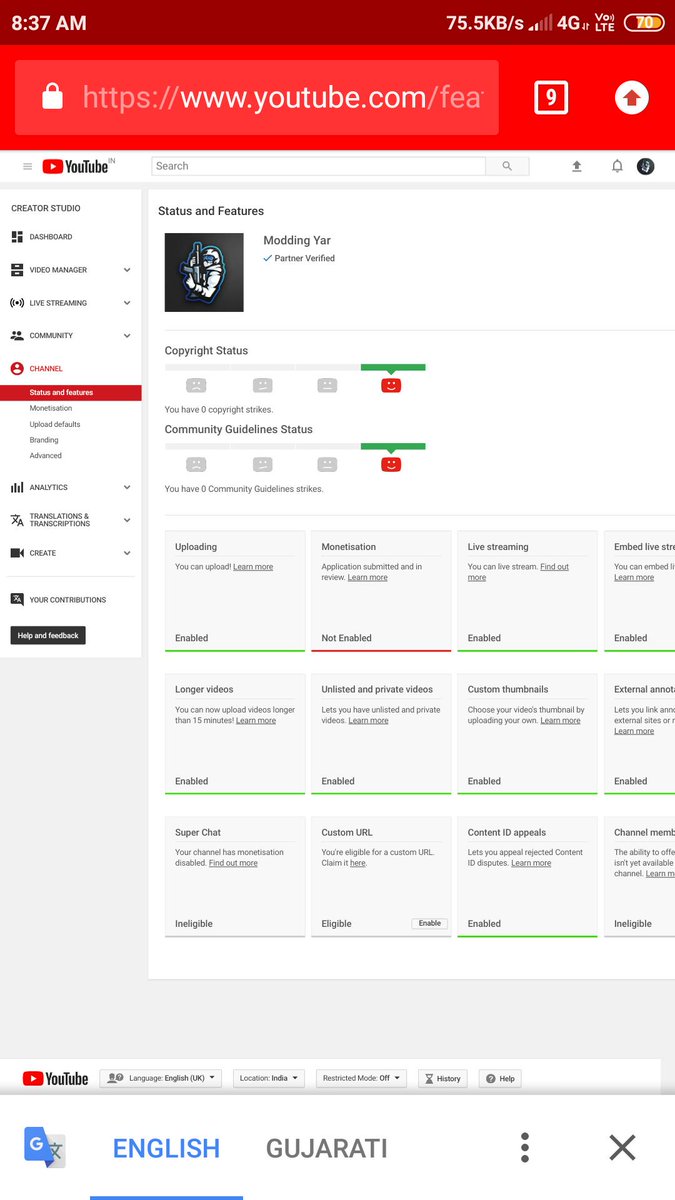Tap the Google Translate icon
The image size is (675, 1200).
(x=45, y=1147)
